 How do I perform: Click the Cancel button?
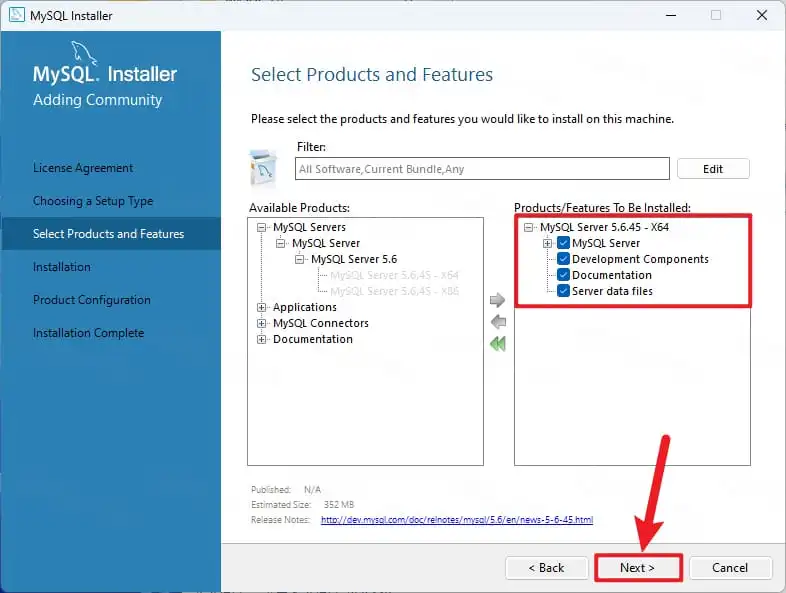730,568
